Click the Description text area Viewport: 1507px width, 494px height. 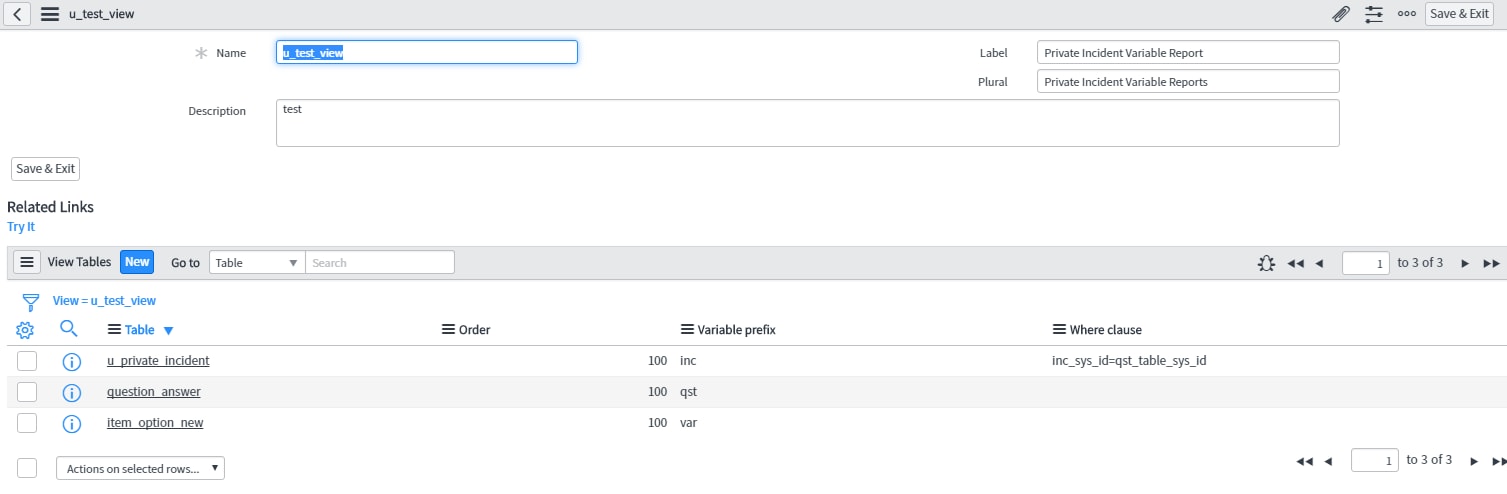click(x=808, y=123)
